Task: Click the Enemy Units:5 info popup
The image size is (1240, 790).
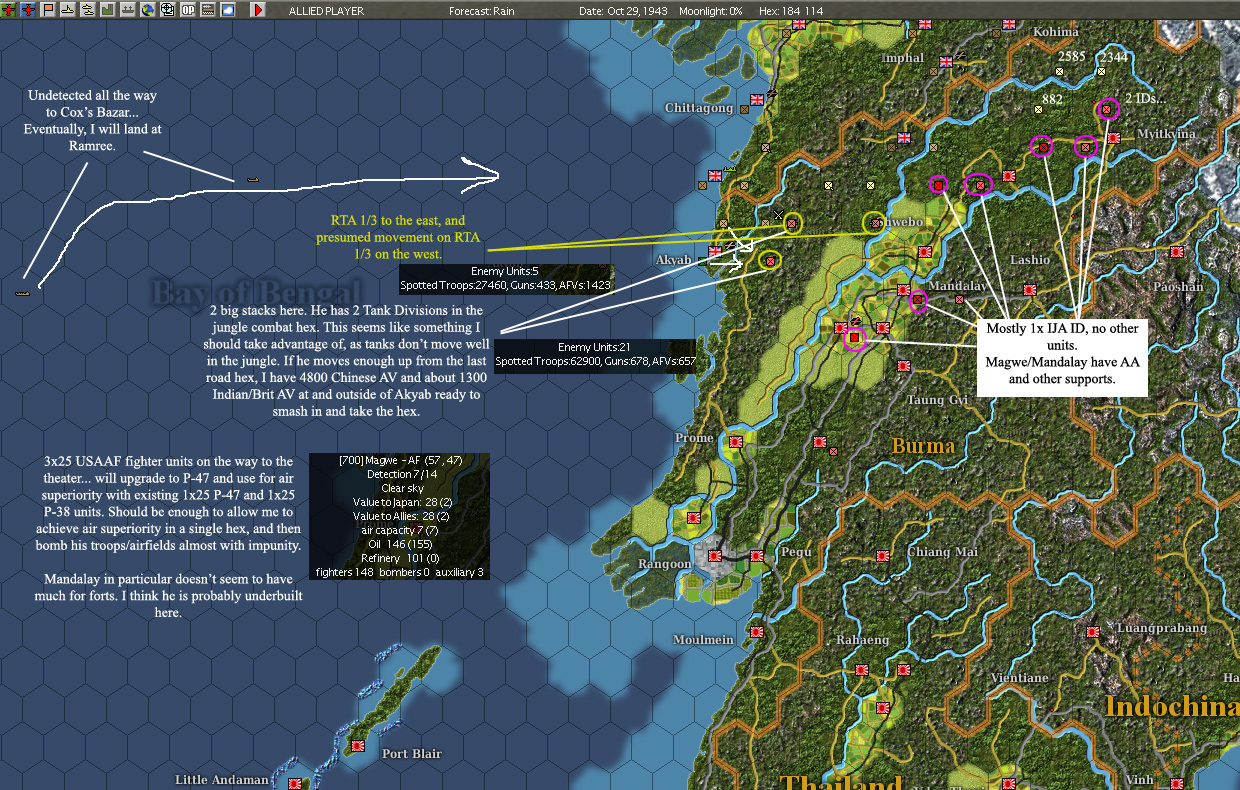Action: 506,278
